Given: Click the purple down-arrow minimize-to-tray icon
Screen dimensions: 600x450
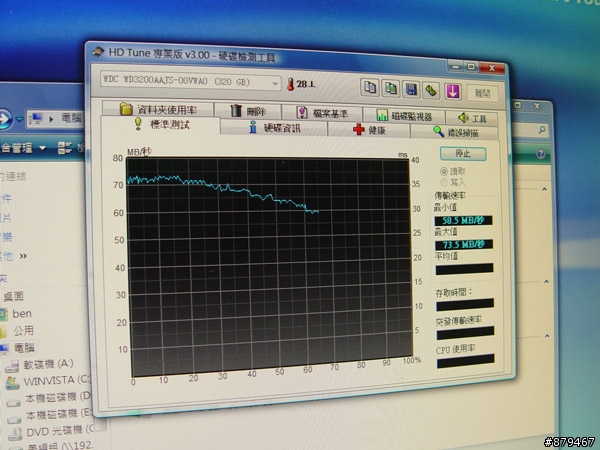Looking at the screenshot, I should pos(453,92).
